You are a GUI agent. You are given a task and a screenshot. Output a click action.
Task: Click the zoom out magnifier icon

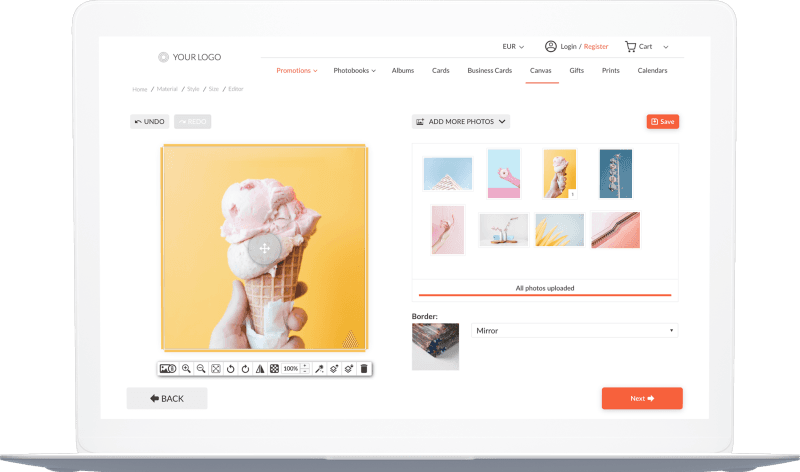pyautogui.click(x=201, y=369)
